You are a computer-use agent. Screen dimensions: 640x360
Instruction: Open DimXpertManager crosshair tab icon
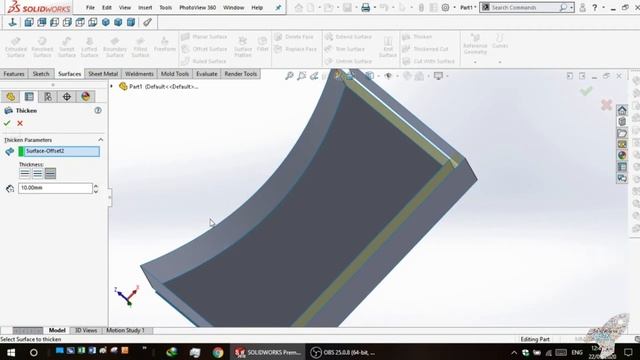pos(67,96)
